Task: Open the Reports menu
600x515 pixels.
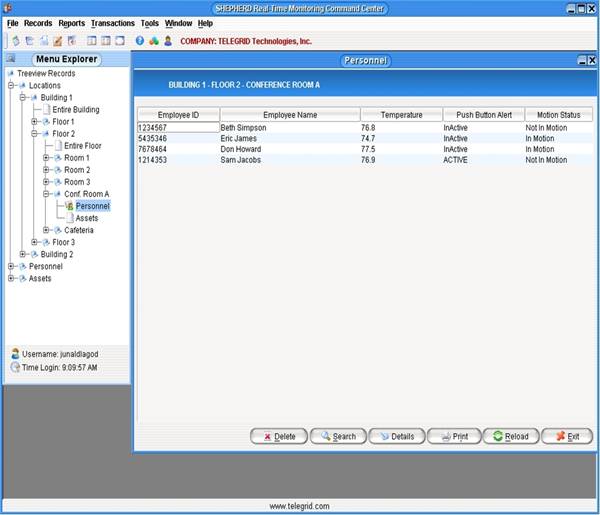Action: click(x=72, y=23)
